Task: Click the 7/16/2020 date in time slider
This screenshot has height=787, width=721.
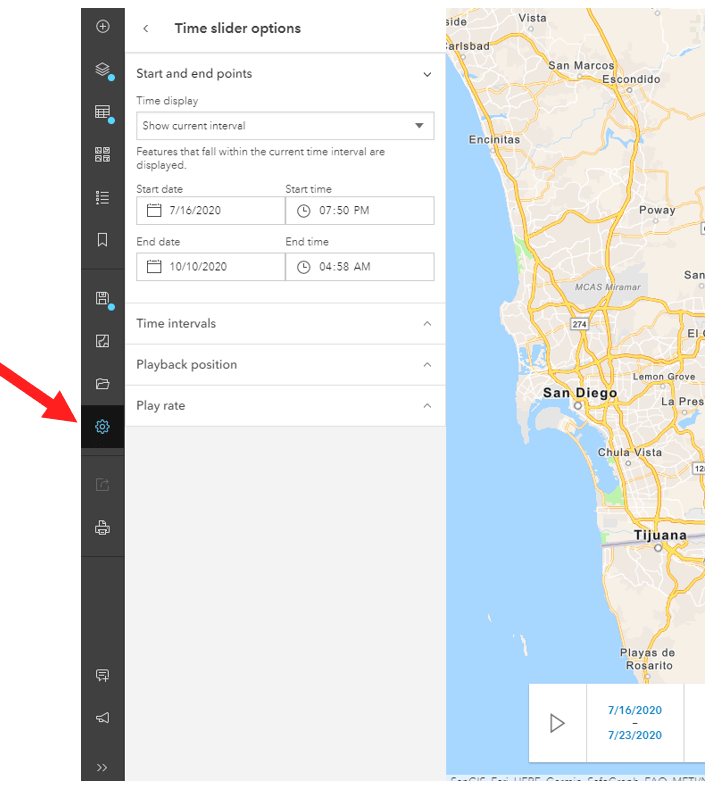Action: pyautogui.click(x=635, y=710)
